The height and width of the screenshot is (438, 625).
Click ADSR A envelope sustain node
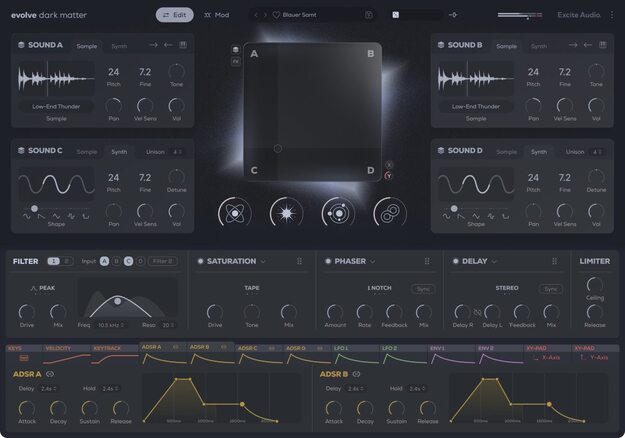pyautogui.click(x=242, y=404)
